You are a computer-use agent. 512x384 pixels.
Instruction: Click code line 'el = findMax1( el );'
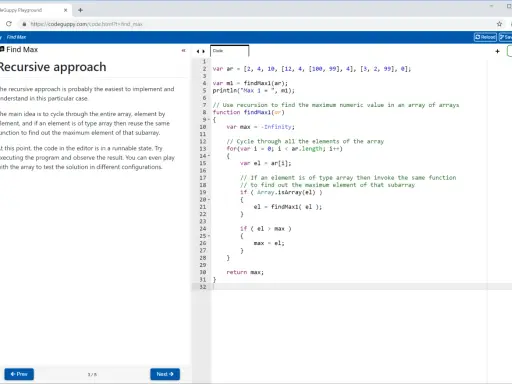tap(288, 207)
